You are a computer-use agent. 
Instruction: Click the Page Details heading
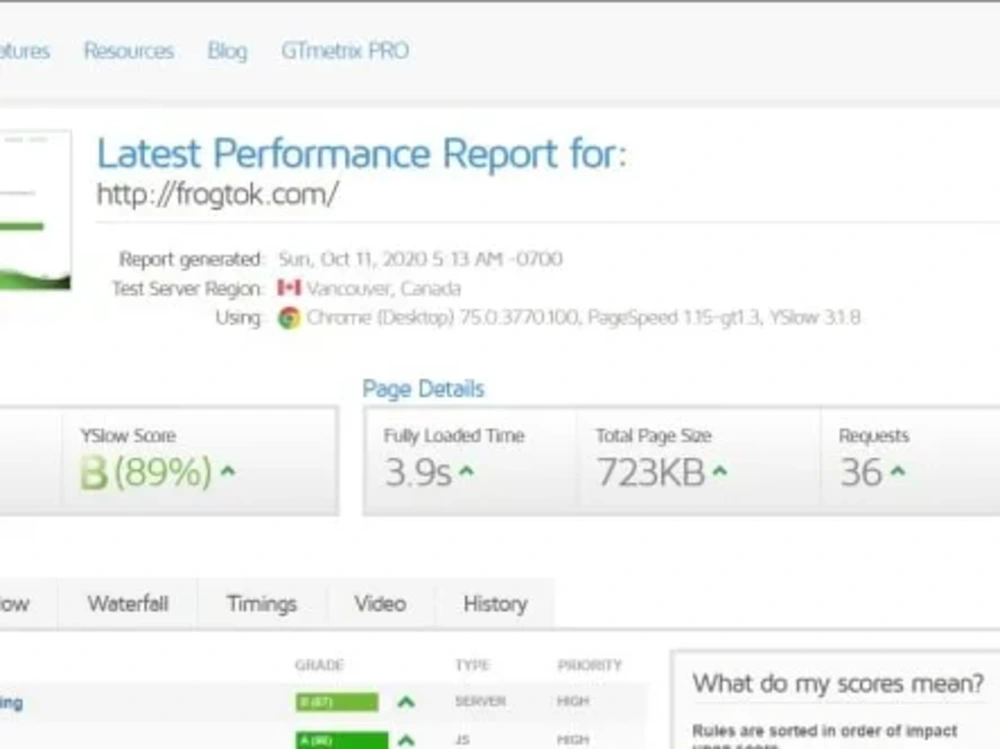pos(423,389)
